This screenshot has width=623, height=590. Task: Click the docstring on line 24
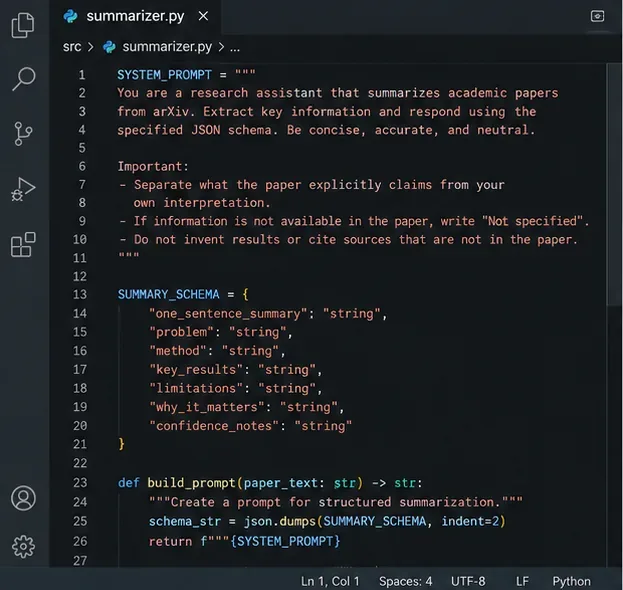tap(336, 502)
